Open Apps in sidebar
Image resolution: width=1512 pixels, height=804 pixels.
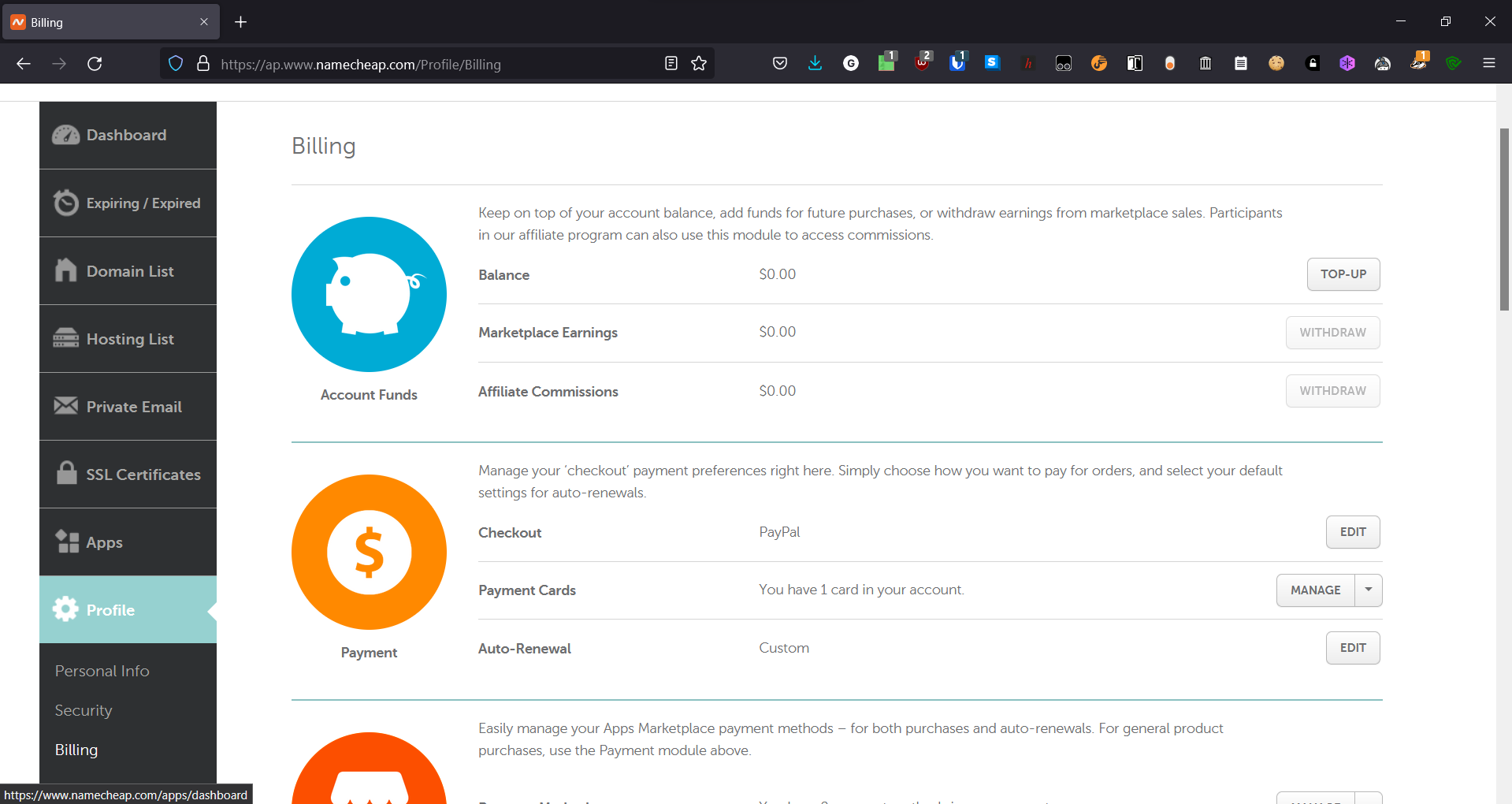(128, 542)
